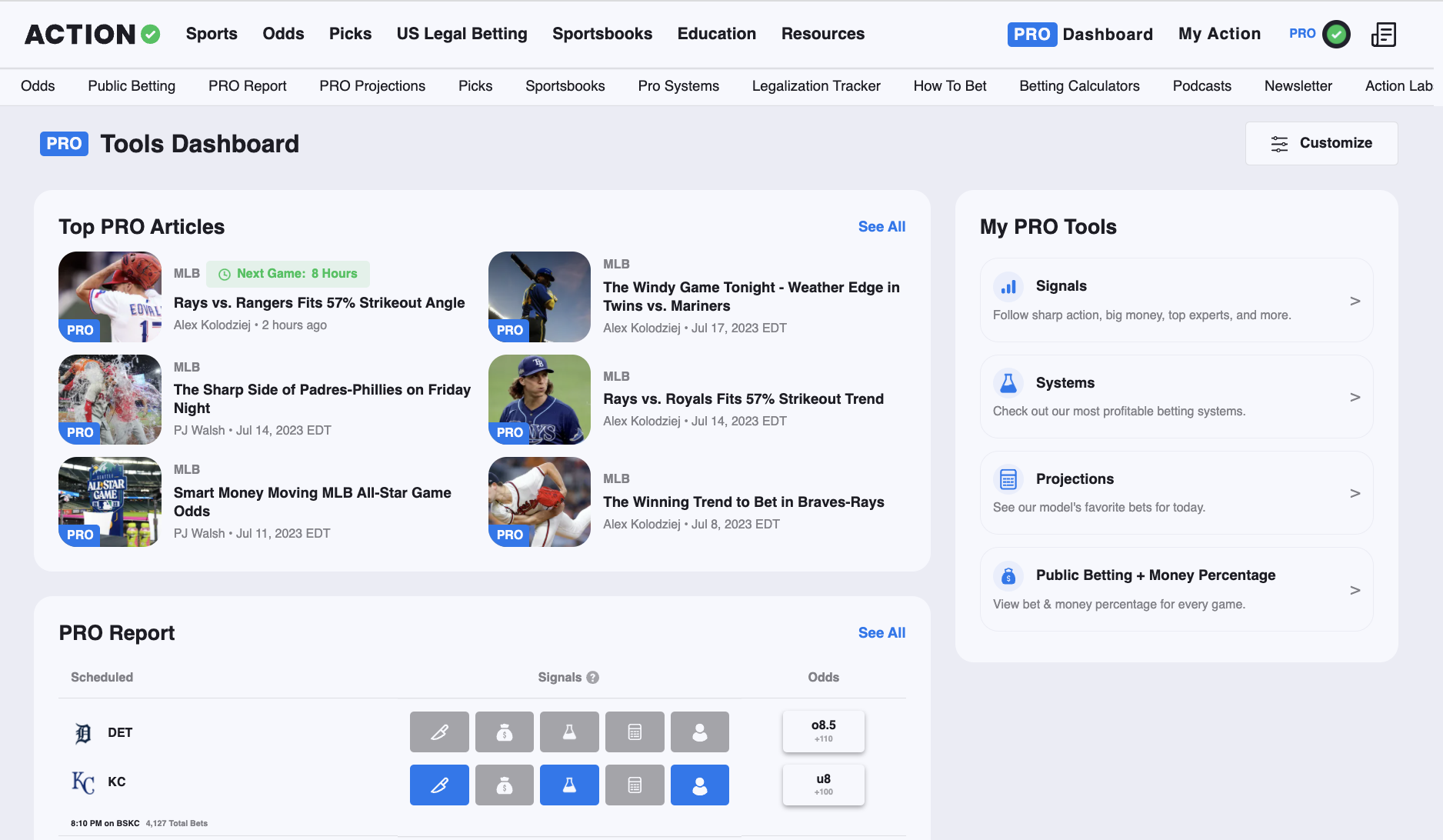Click the o8.5 +110 odds button
This screenshot has width=1443, height=840.
coord(823,732)
